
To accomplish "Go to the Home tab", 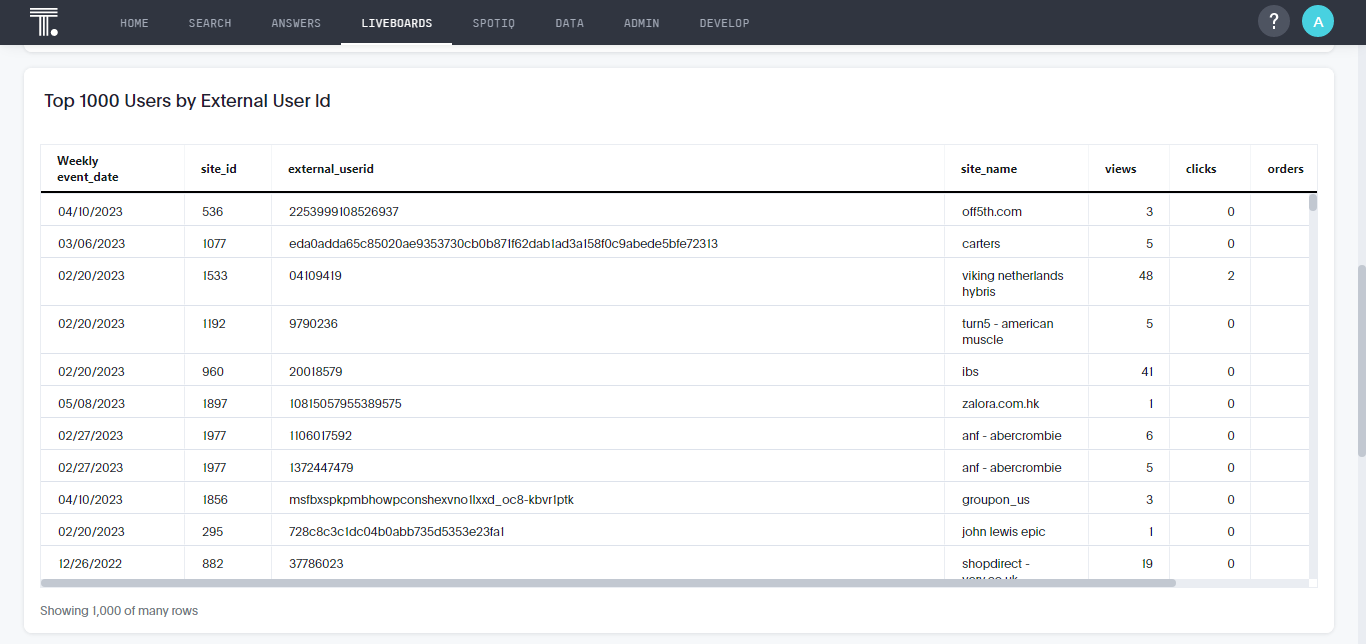I will [x=134, y=23].
